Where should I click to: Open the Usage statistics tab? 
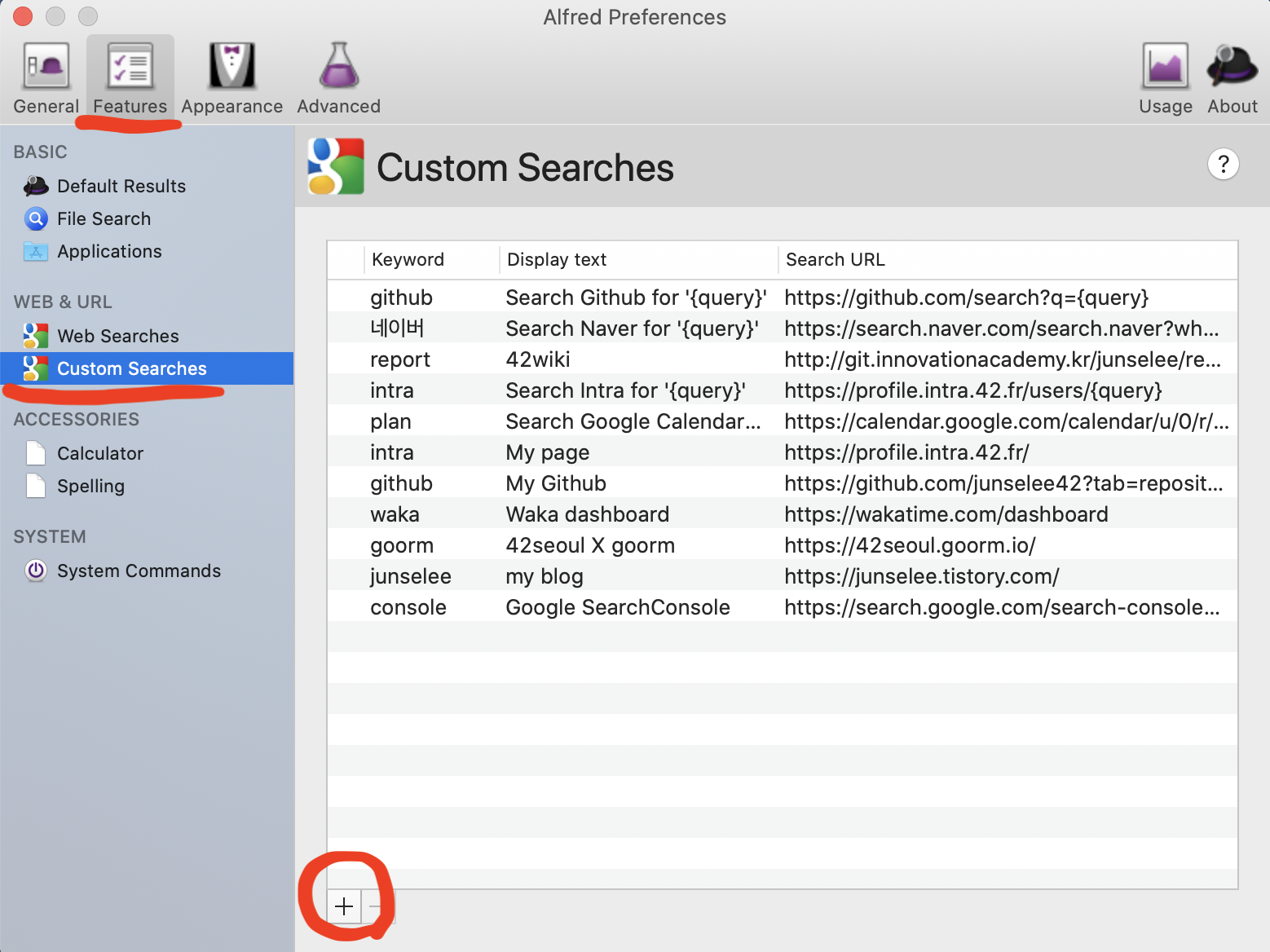(1166, 78)
